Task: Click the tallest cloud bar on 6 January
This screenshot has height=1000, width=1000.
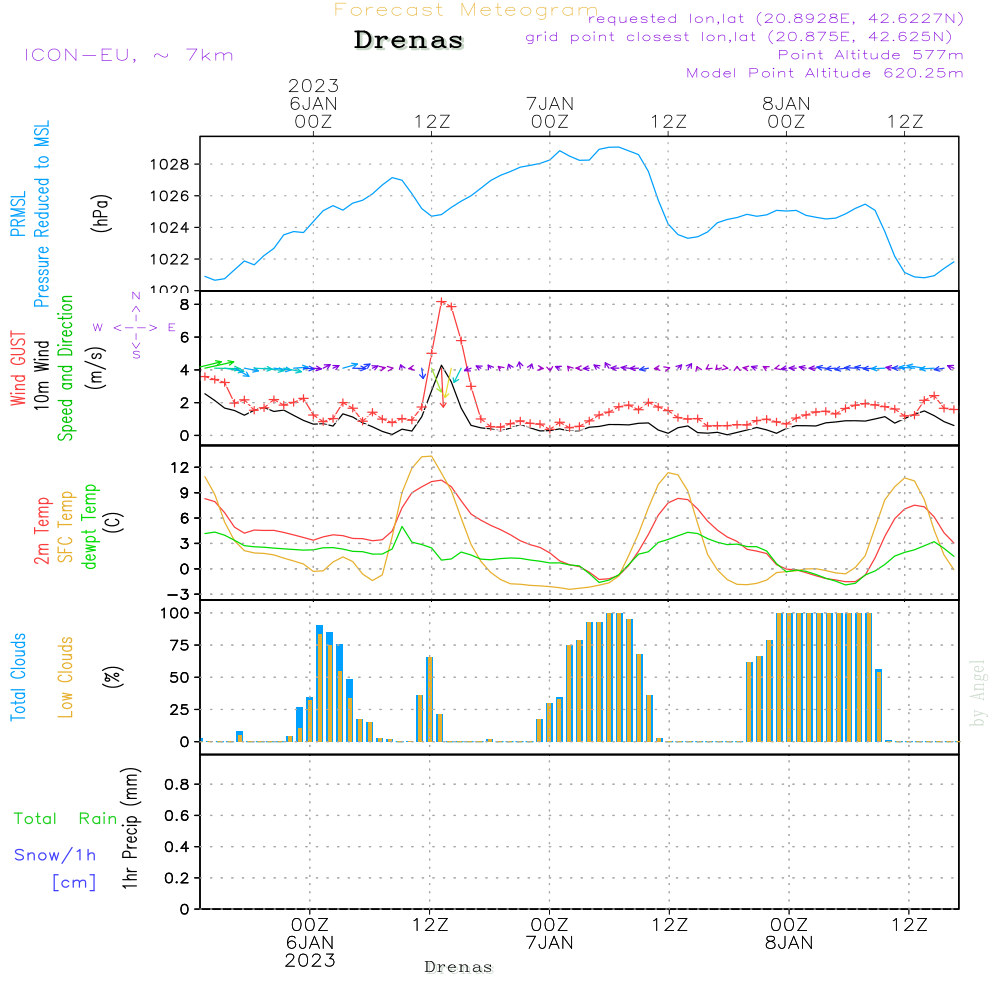Action: 320,683
